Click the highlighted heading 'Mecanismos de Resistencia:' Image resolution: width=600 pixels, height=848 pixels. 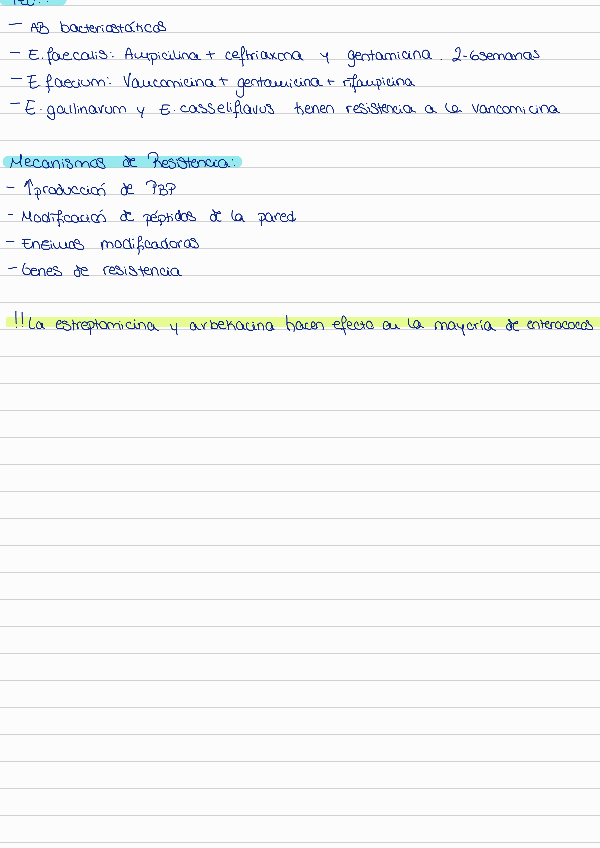tap(122, 162)
